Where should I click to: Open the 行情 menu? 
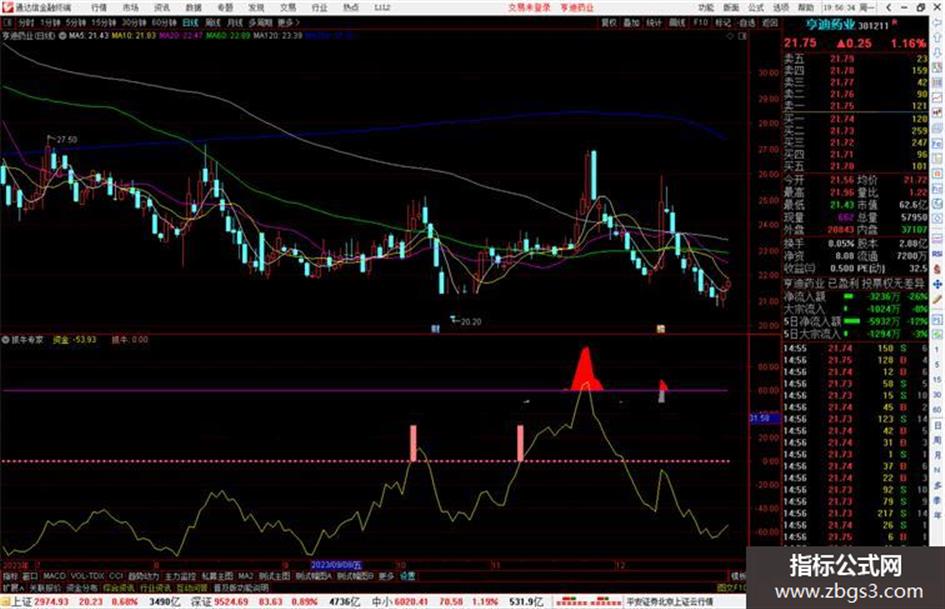point(99,8)
